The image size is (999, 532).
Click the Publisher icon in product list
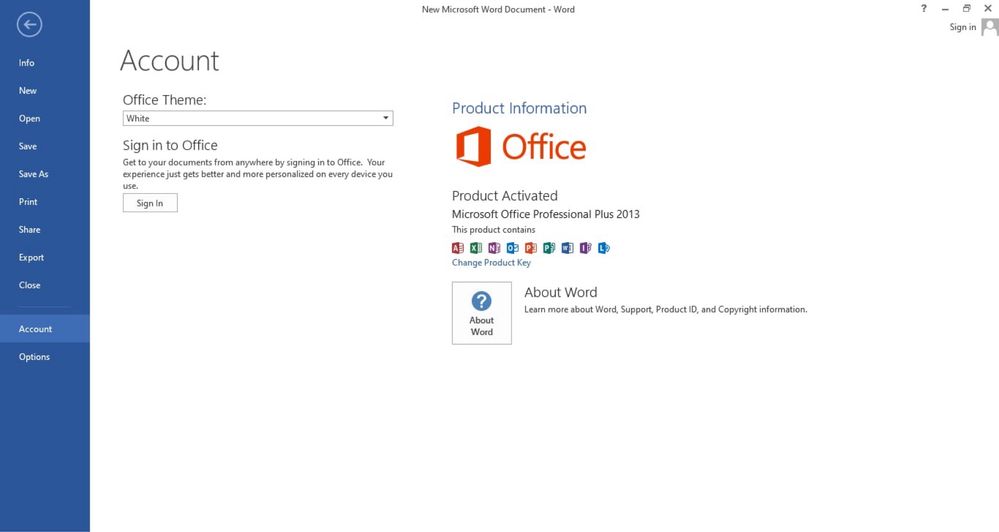[549, 248]
